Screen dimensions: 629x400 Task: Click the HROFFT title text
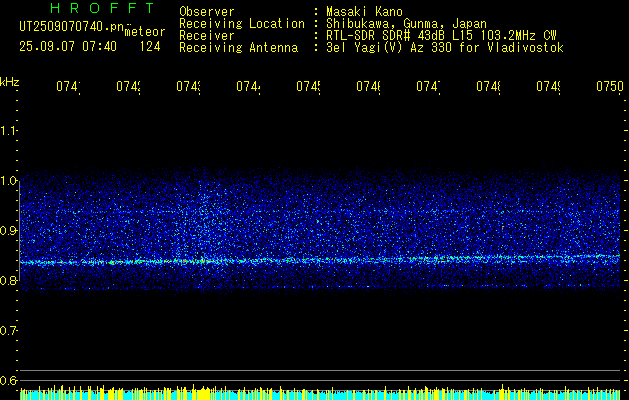click(103, 8)
